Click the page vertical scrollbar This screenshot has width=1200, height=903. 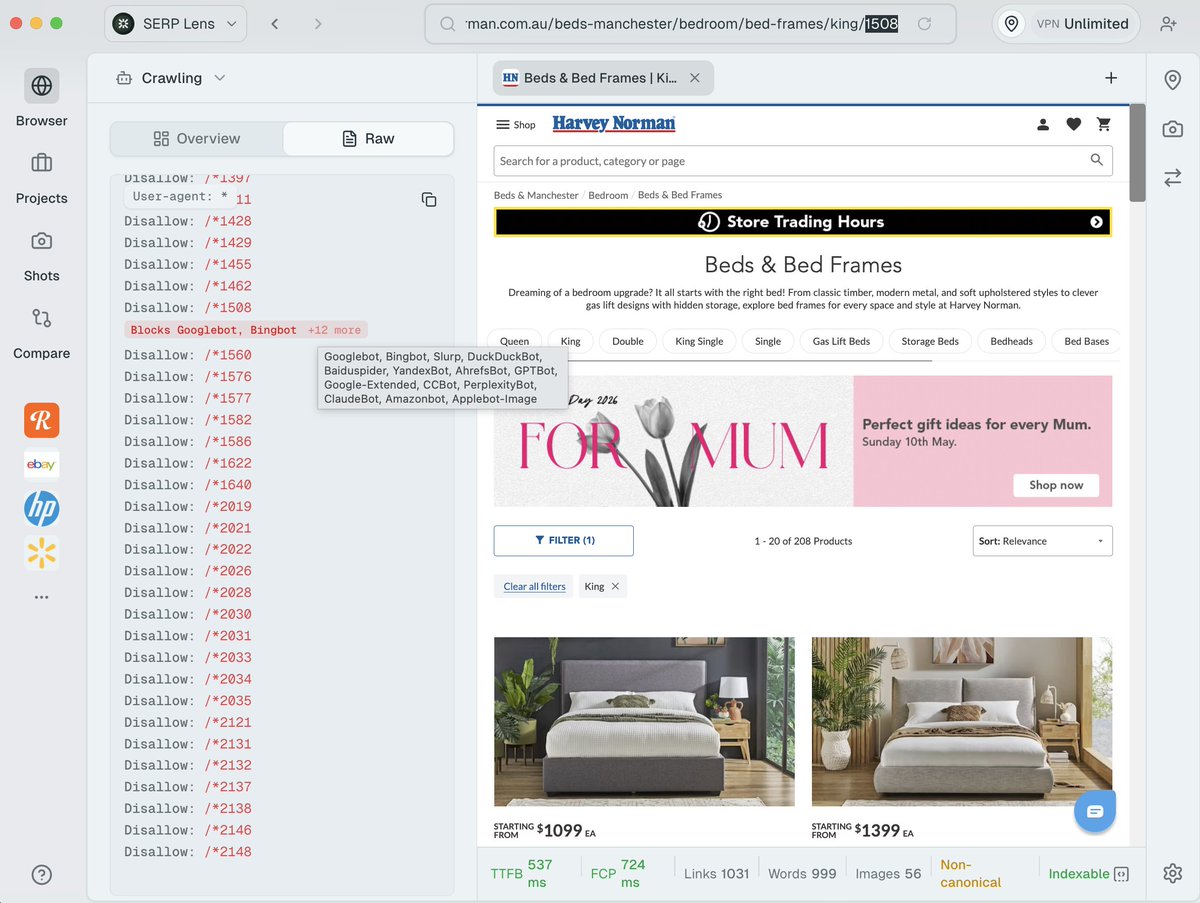coord(1137,153)
